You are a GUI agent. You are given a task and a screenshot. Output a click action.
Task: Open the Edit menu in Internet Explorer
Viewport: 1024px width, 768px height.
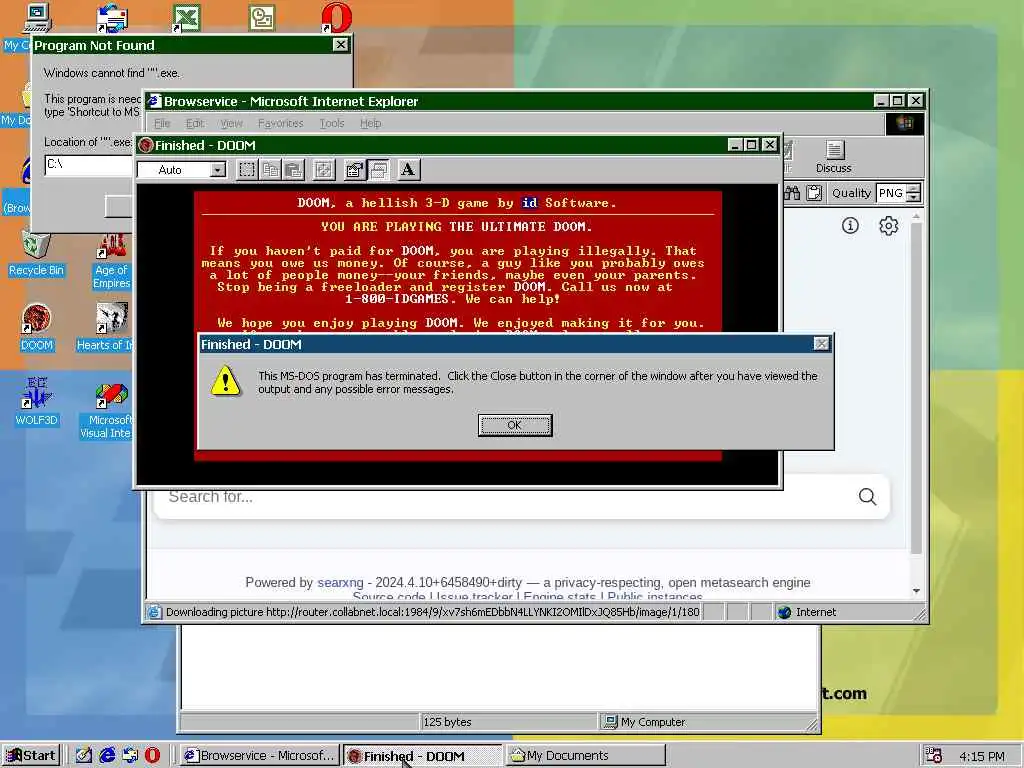point(195,123)
